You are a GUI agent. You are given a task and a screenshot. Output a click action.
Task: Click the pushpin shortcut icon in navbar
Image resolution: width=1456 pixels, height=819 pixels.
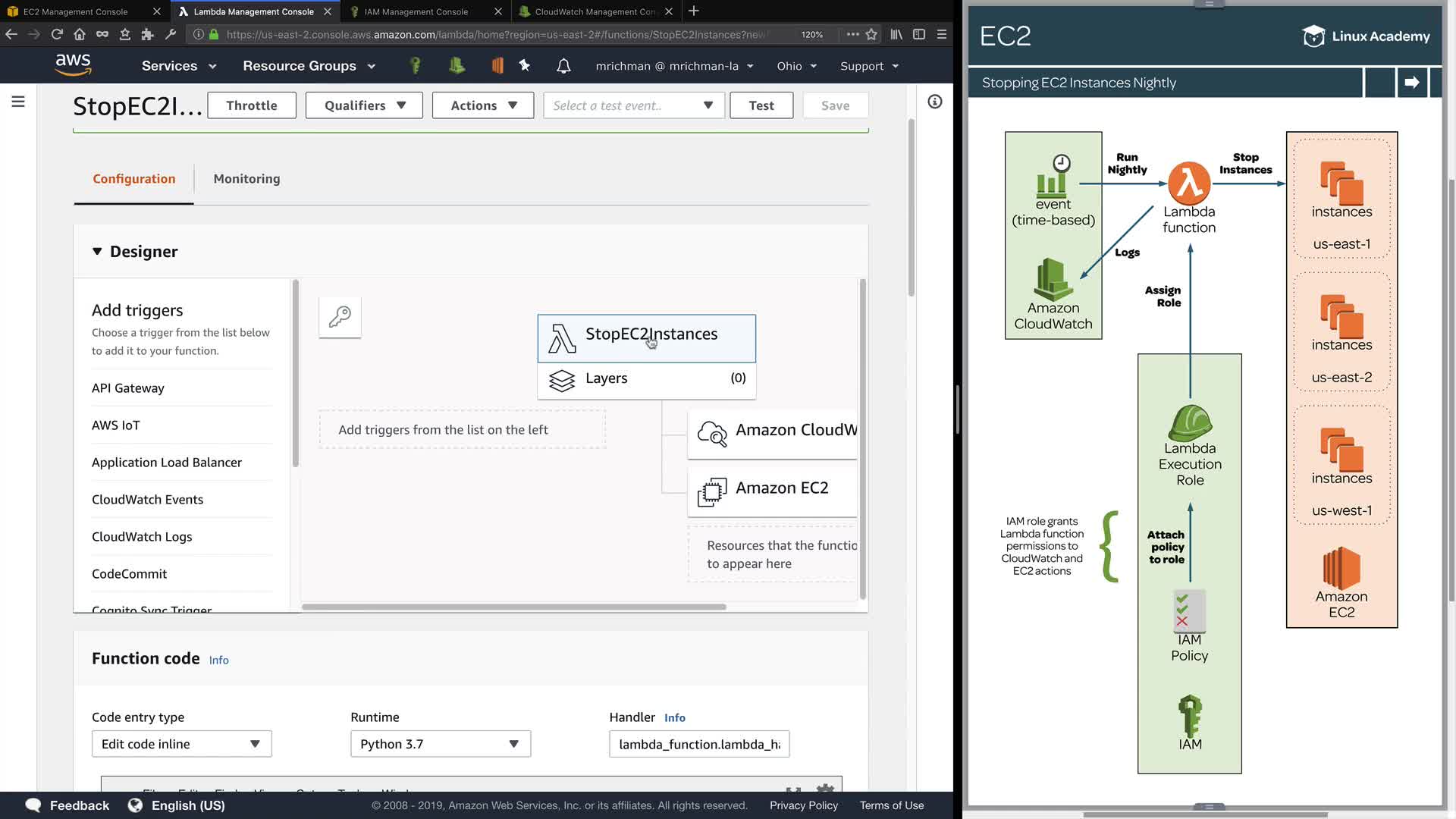click(525, 66)
